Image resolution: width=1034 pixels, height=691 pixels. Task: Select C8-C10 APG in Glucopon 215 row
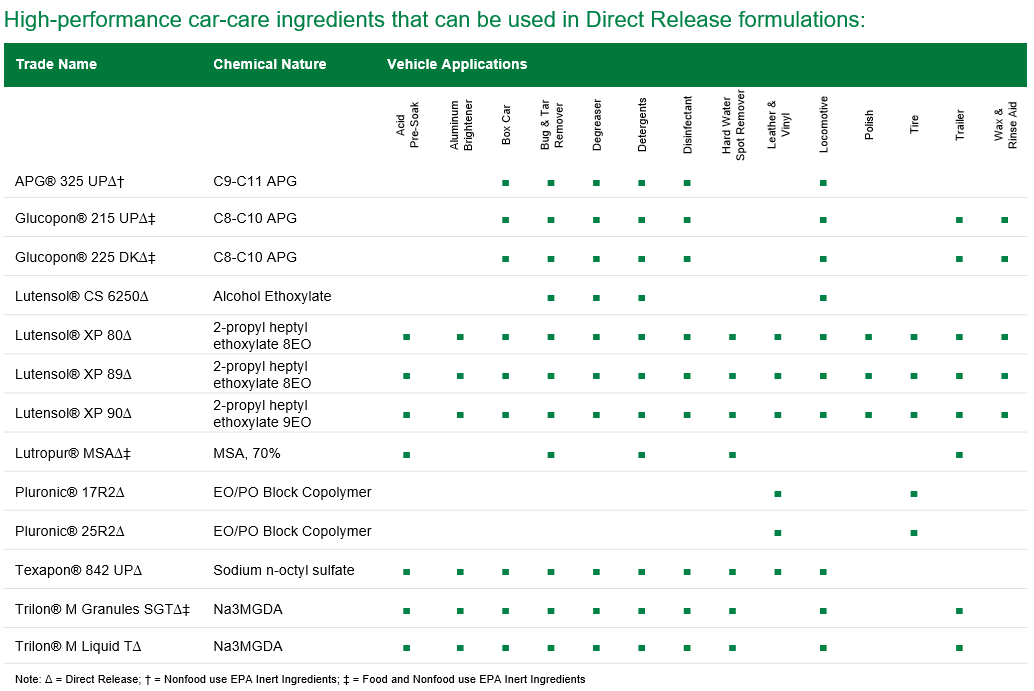coord(255,218)
